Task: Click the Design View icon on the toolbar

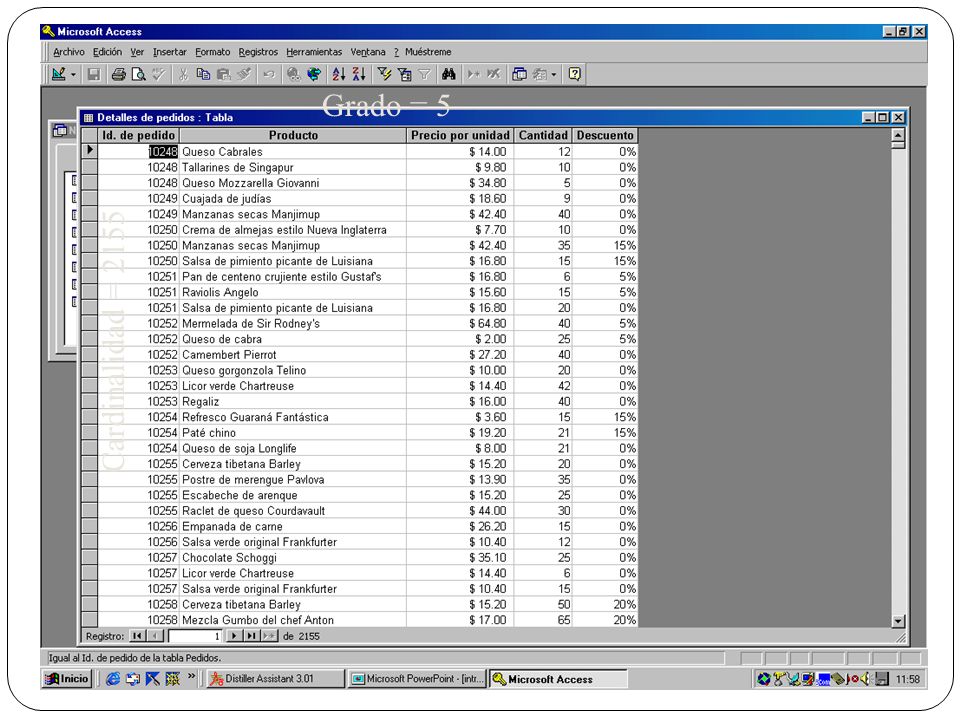Action: [x=59, y=75]
